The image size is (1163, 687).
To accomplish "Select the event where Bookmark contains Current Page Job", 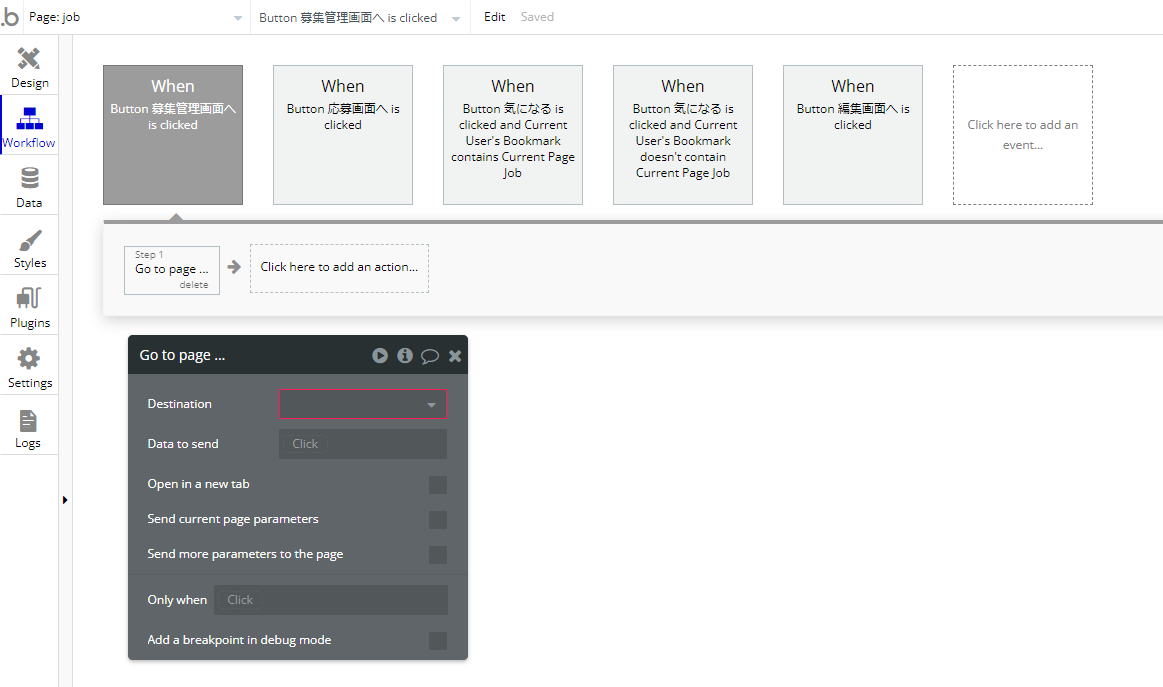I will [x=513, y=134].
